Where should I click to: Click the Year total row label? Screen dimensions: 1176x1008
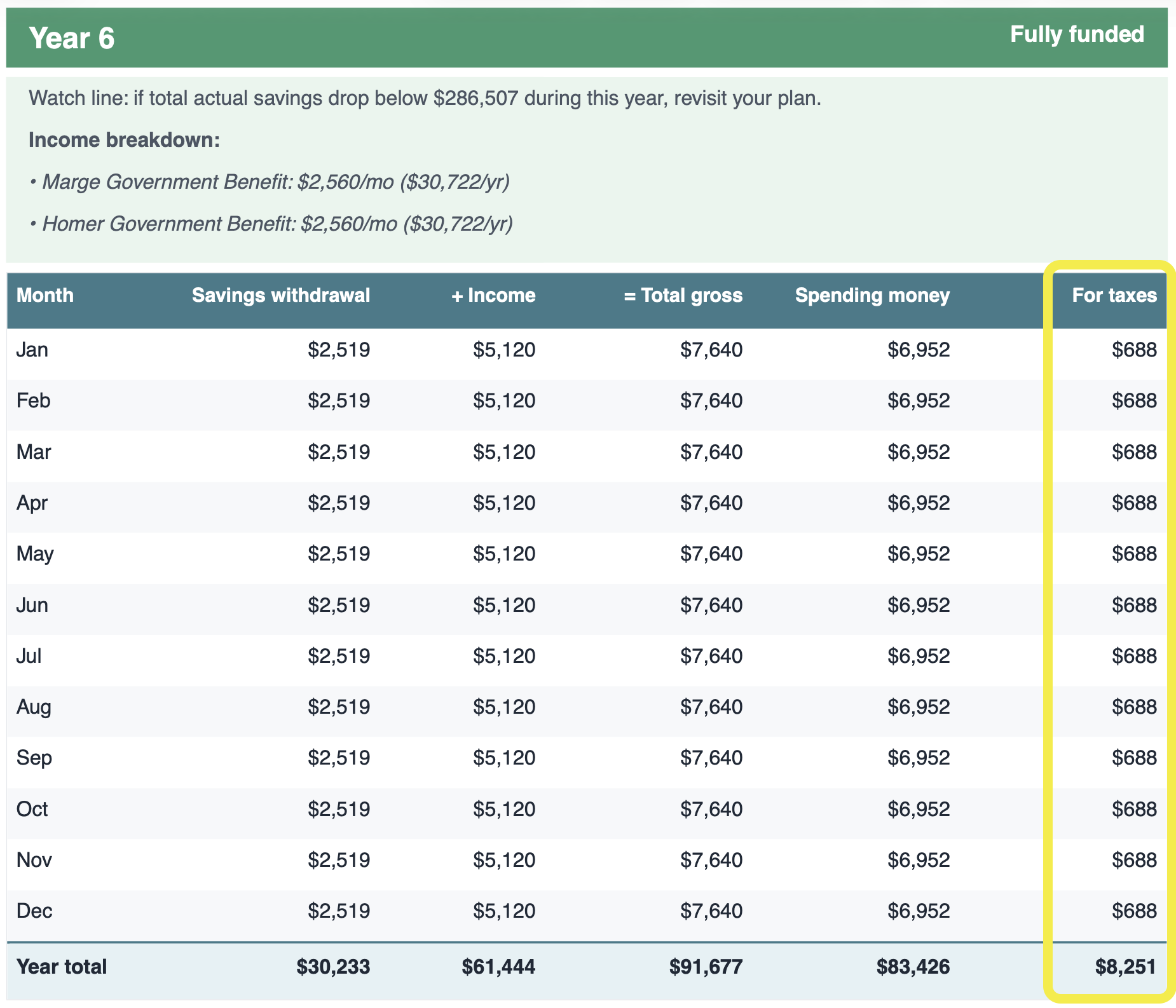click(x=62, y=967)
